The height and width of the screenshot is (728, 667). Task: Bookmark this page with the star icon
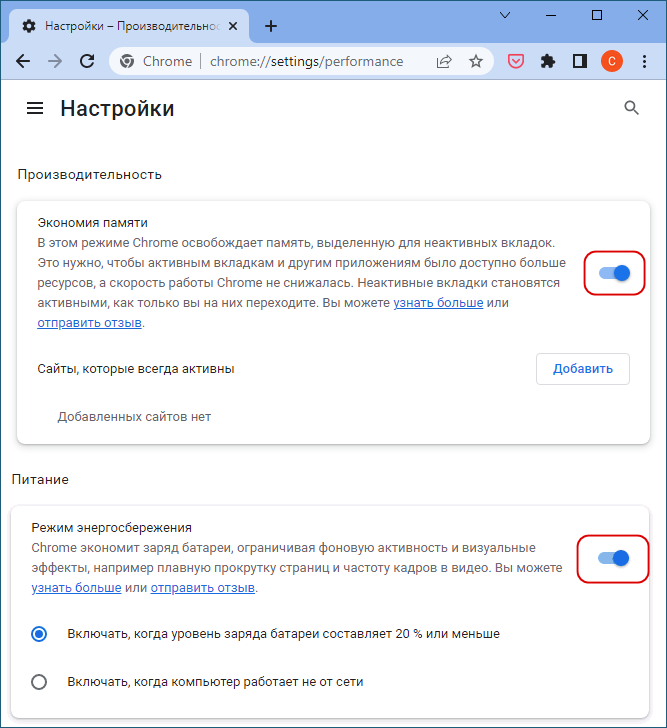pos(476,61)
